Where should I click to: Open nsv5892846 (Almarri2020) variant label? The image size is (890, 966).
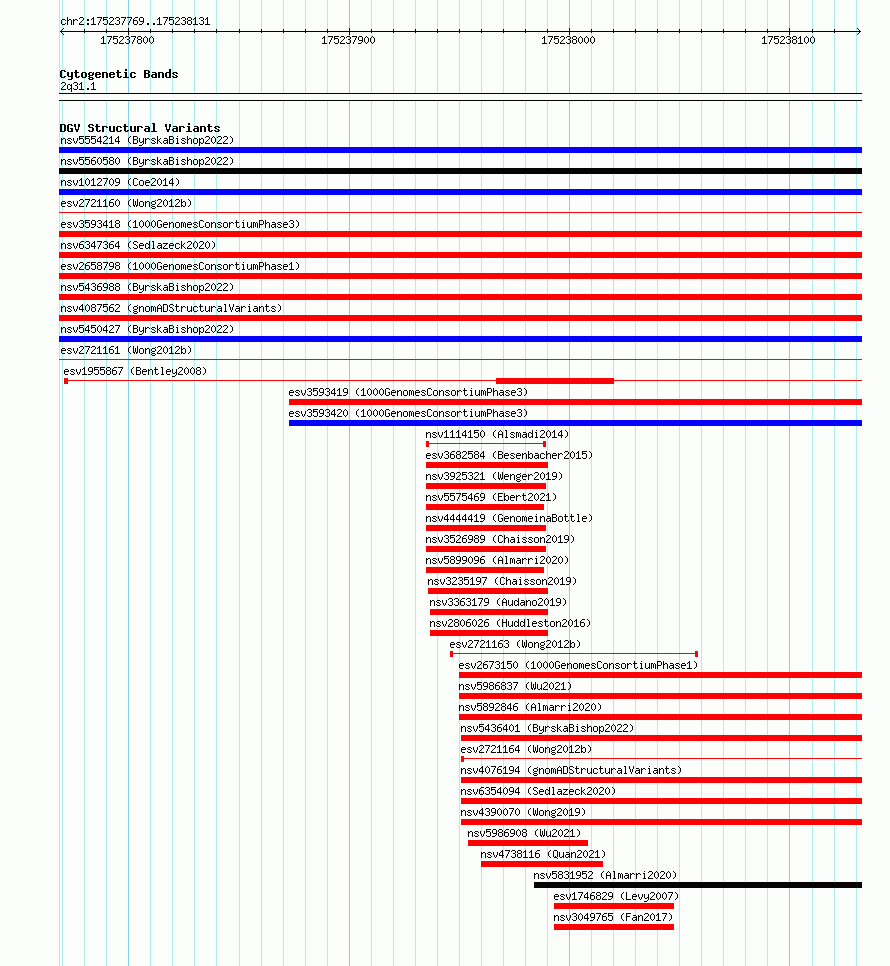[530, 707]
